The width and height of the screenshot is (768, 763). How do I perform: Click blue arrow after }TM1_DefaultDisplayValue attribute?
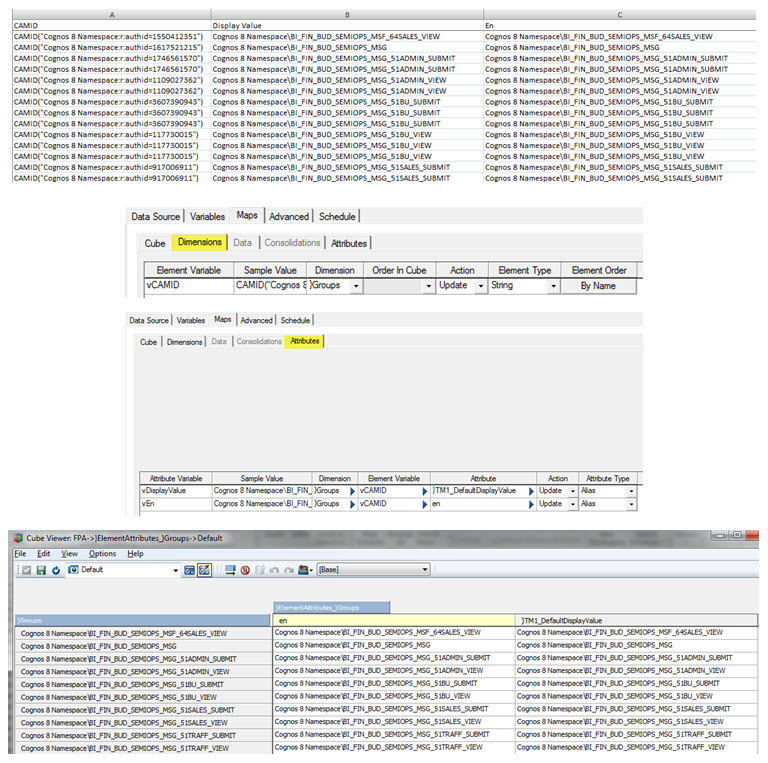point(531,491)
